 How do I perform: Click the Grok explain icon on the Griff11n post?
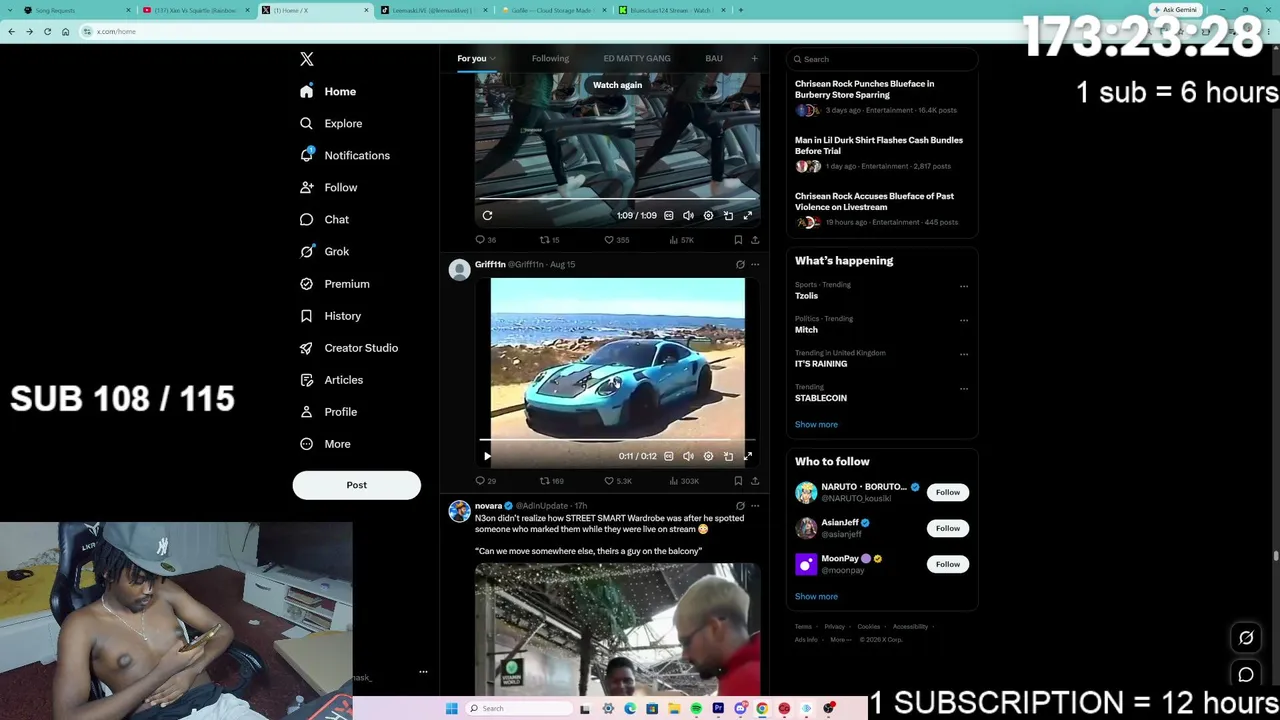[740, 265]
